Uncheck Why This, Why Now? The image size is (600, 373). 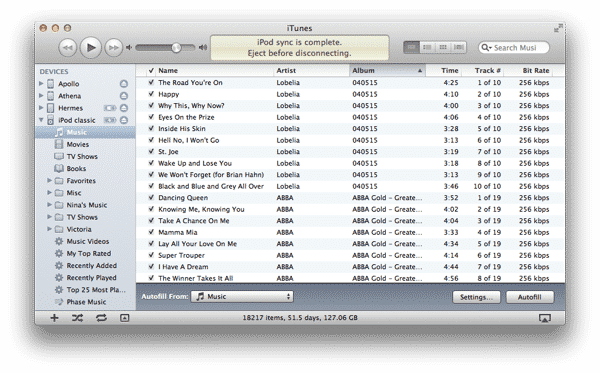tap(151, 105)
